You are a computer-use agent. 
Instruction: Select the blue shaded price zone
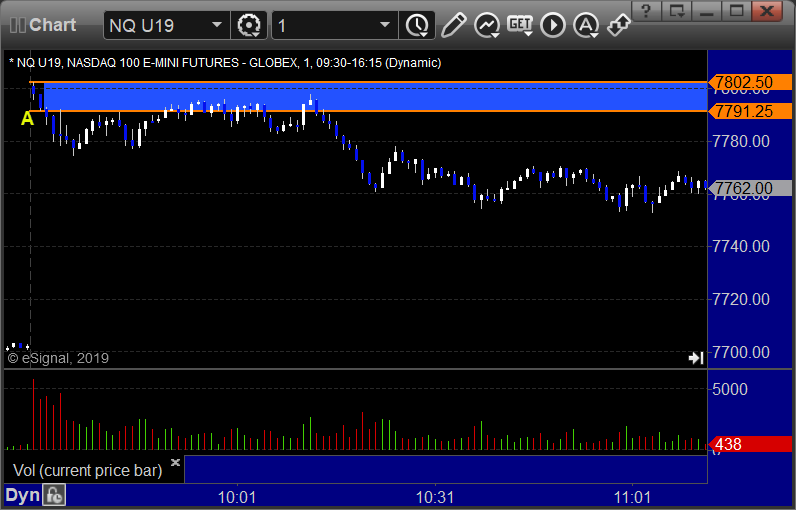tap(376, 96)
